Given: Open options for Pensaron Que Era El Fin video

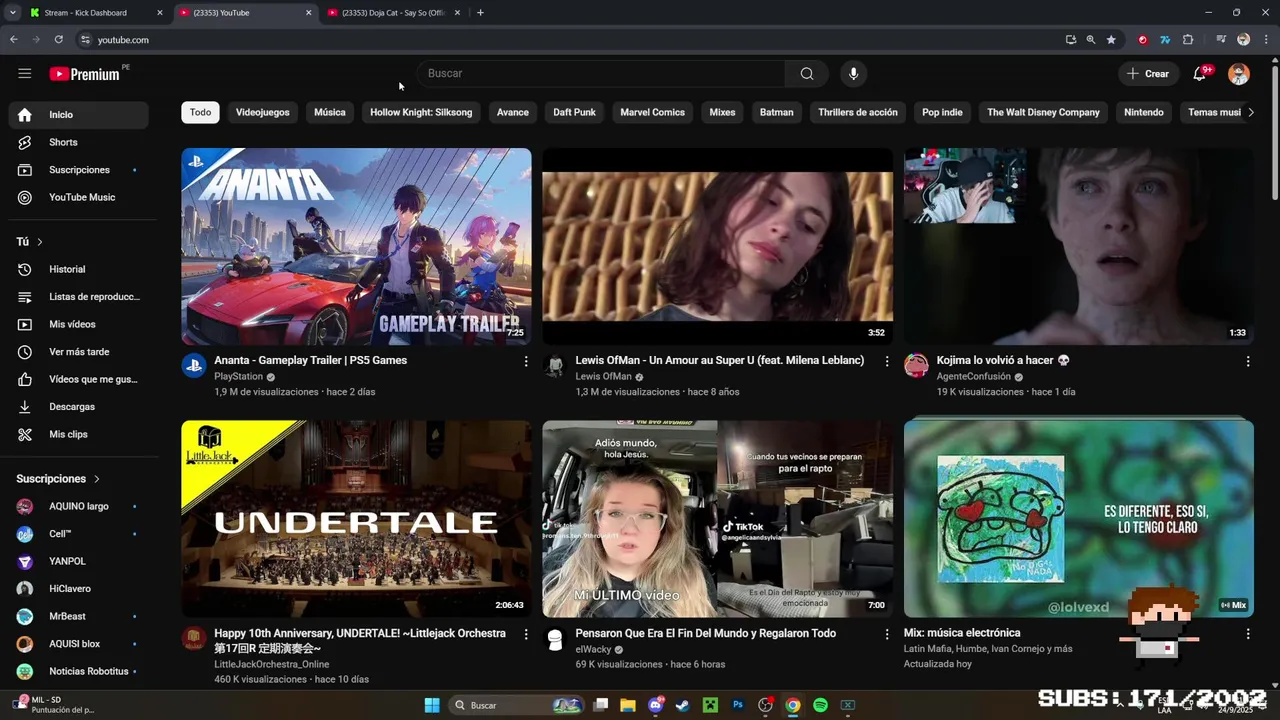Looking at the screenshot, I should coord(887,634).
